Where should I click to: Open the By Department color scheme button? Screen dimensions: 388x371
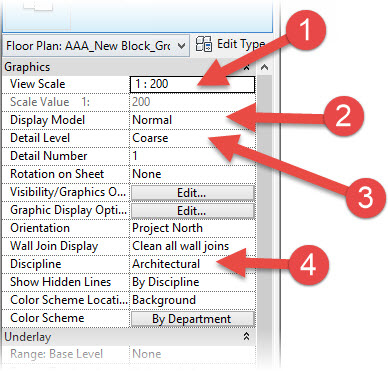click(x=193, y=319)
